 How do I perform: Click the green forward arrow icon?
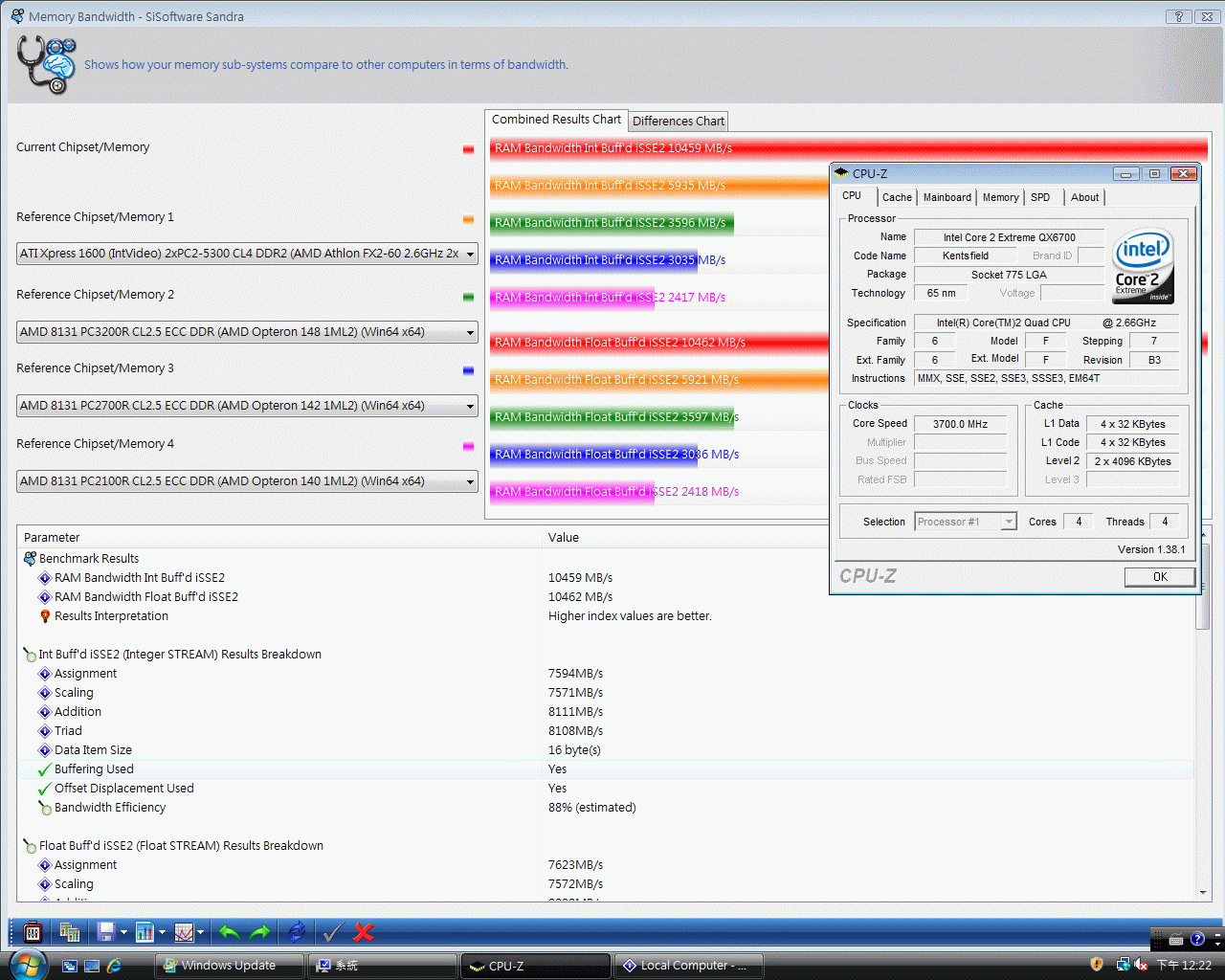tap(259, 931)
